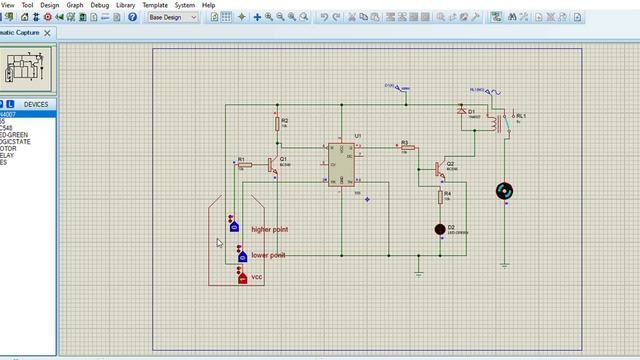Select diode D1
This screenshot has height=360, width=640.
pos(462,111)
